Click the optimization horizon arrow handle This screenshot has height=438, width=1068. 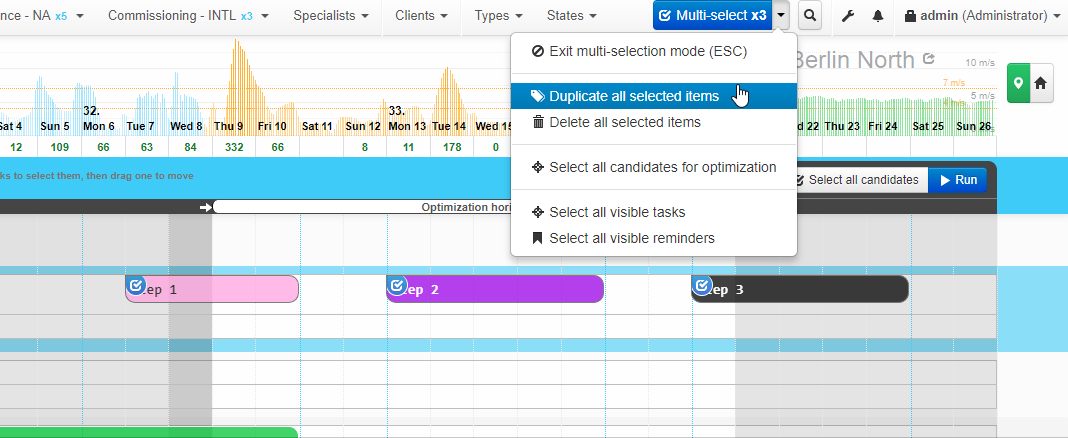(206, 207)
